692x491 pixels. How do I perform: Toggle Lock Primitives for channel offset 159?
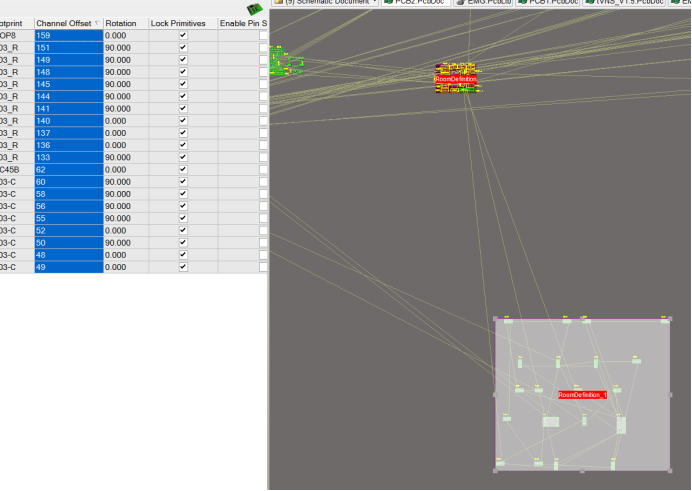[x=183, y=35]
